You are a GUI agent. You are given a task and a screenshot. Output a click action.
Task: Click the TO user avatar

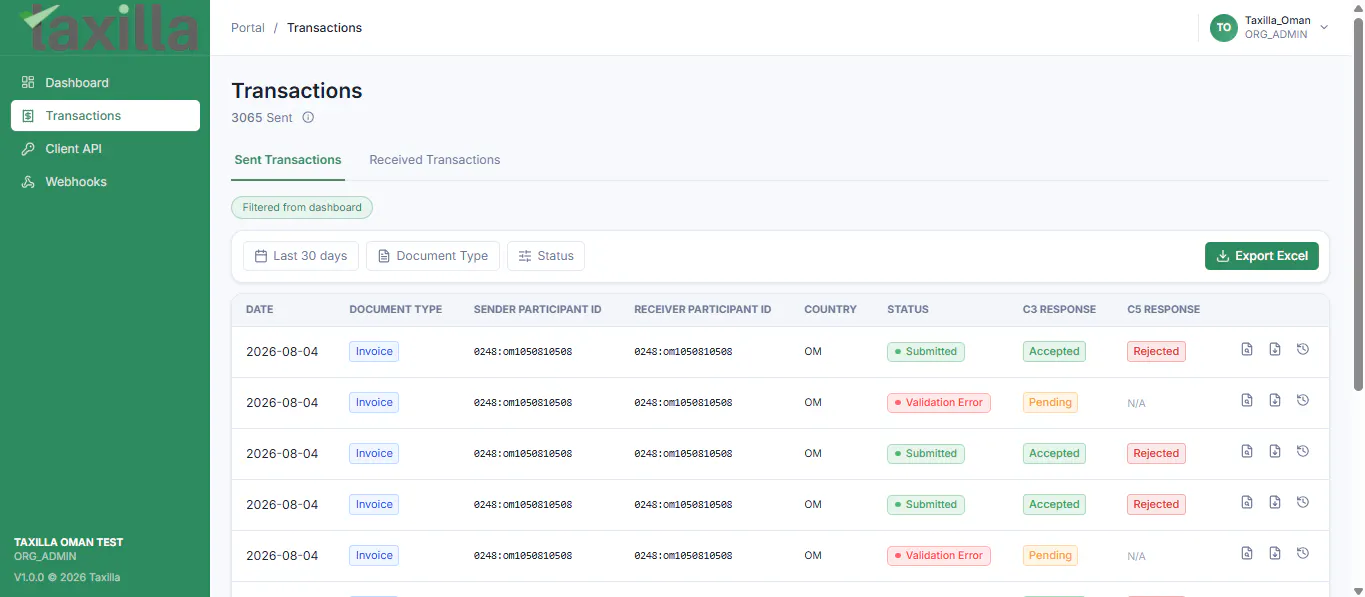click(x=1224, y=28)
